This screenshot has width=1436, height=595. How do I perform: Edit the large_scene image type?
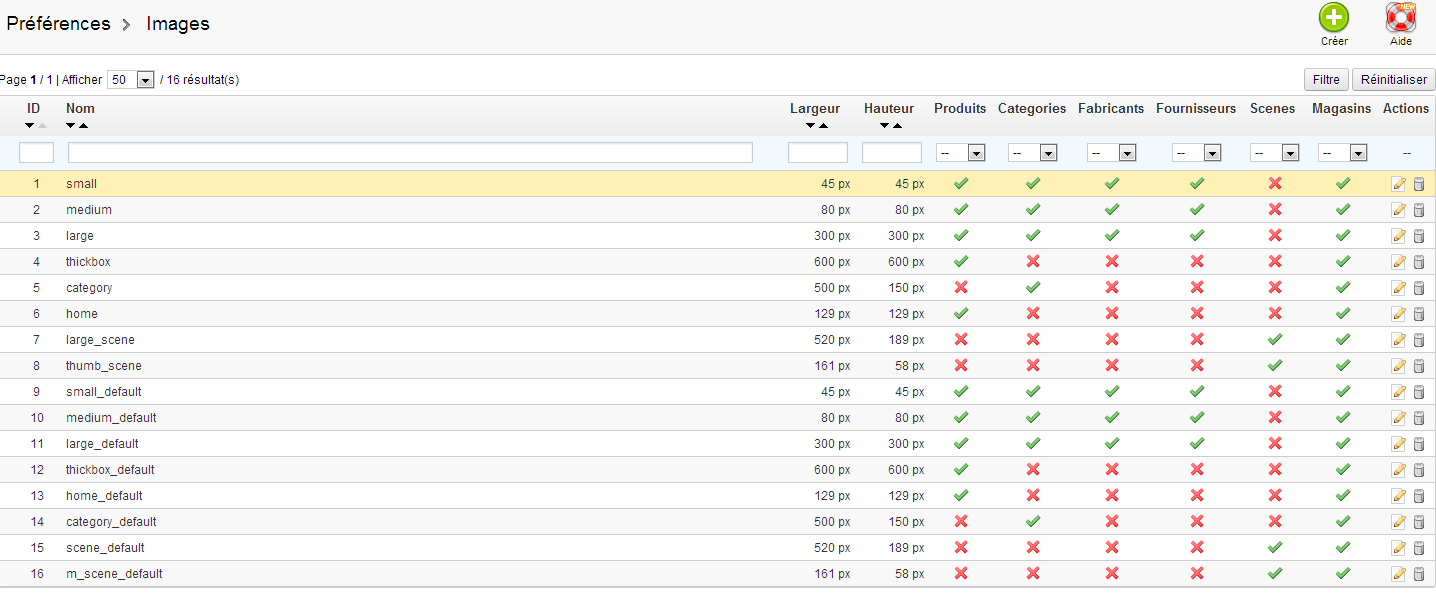(x=1399, y=340)
